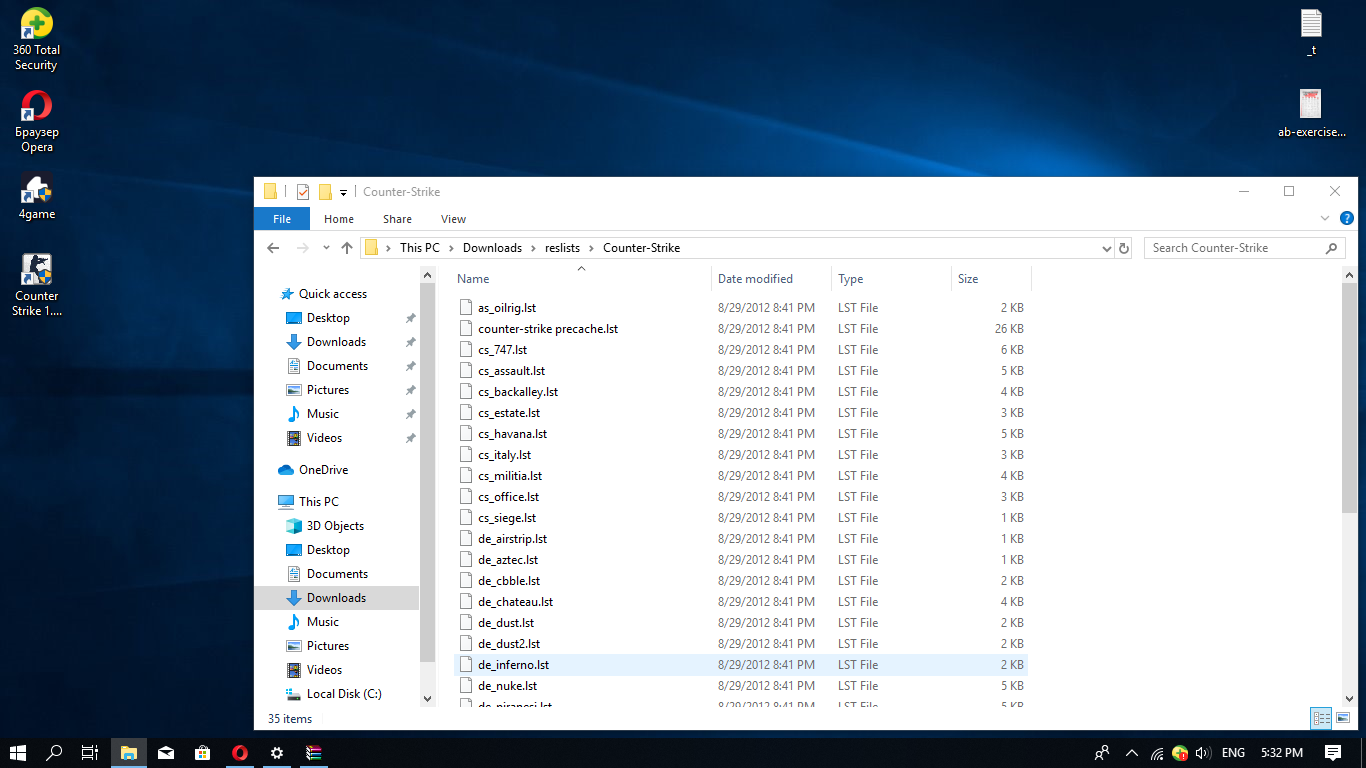The width and height of the screenshot is (1366, 768).
Task: Launch Opera from the taskbar
Action: click(239, 752)
